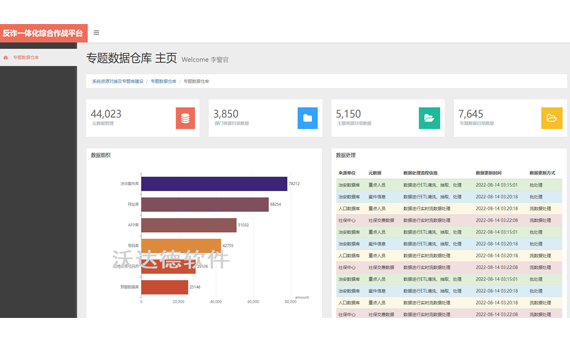Select the purple bar valued 78212
Viewport: 570px width, 360px height.
(x=214, y=184)
